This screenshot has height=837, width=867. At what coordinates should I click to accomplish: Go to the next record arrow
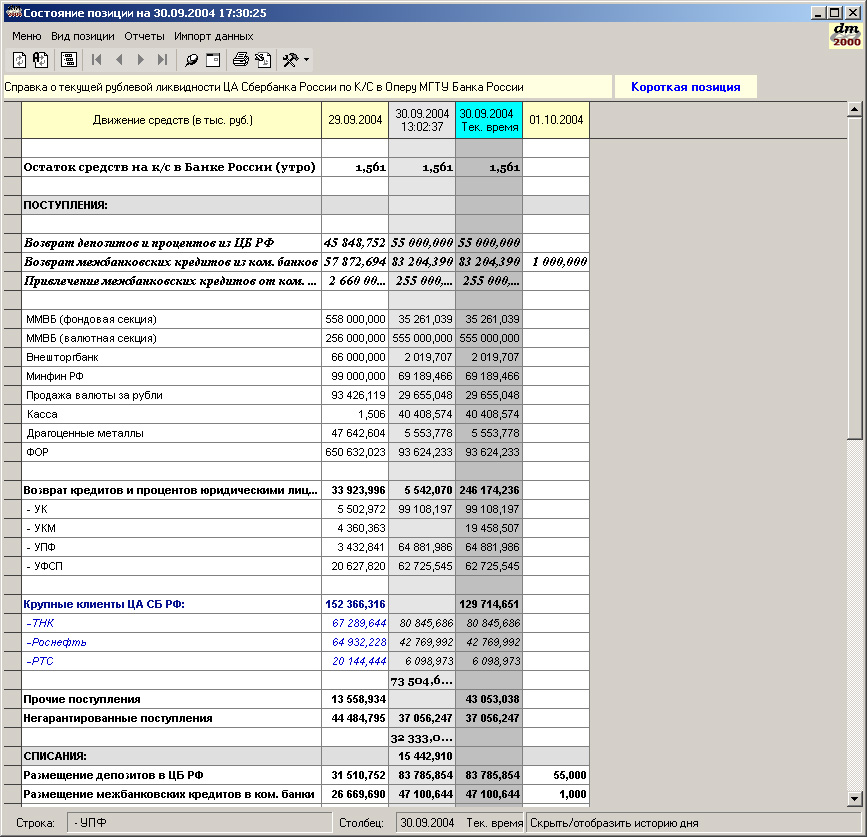[x=140, y=60]
